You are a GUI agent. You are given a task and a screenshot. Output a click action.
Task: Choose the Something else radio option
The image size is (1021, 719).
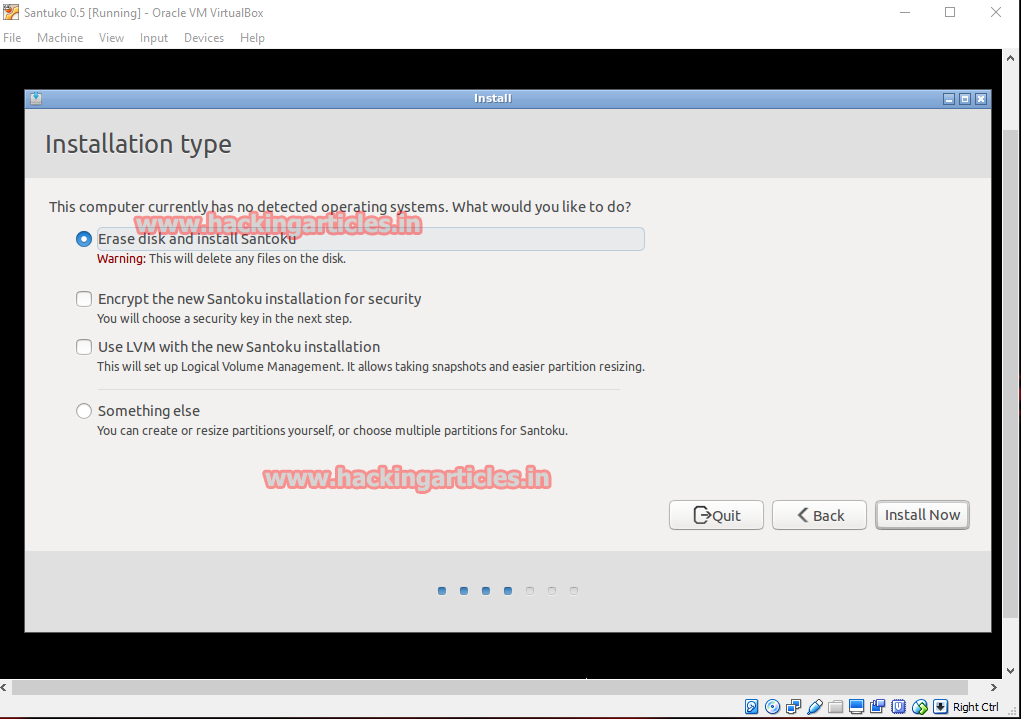tap(83, 411)
